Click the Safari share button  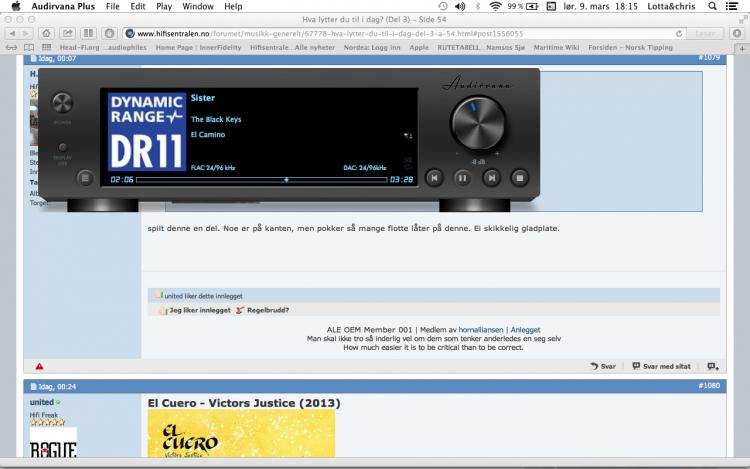pos(67,33)
